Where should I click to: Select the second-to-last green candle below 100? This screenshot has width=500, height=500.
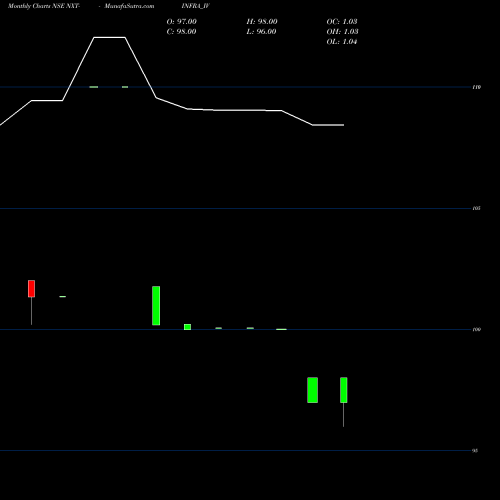coord(312,390)
